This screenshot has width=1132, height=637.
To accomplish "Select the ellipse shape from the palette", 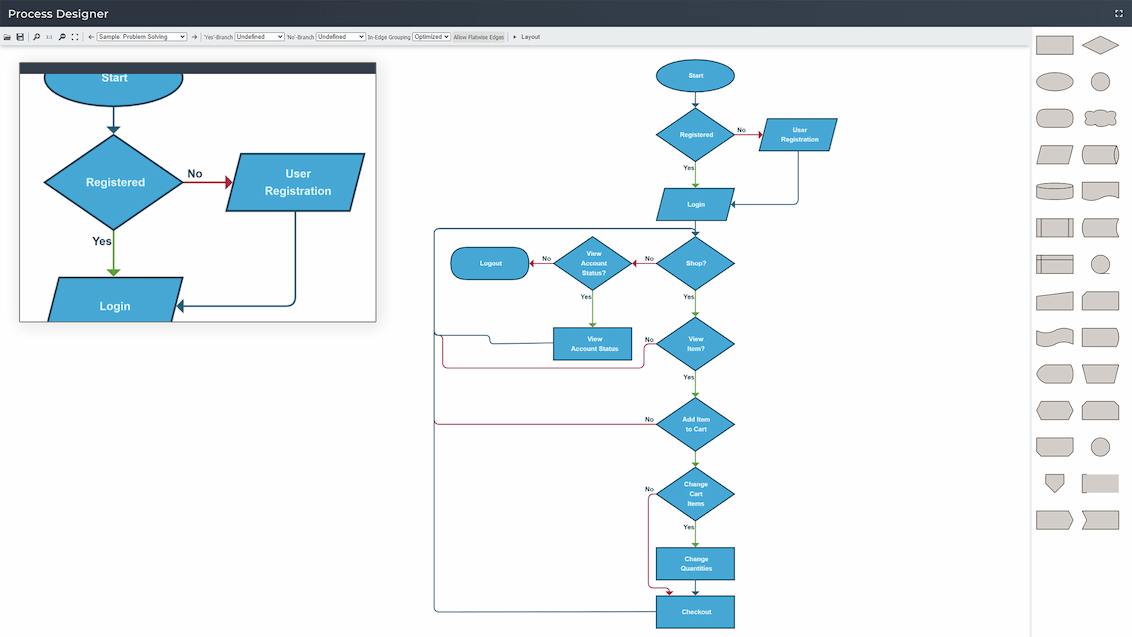I will pyautogui.click(x=1054, y=81).
